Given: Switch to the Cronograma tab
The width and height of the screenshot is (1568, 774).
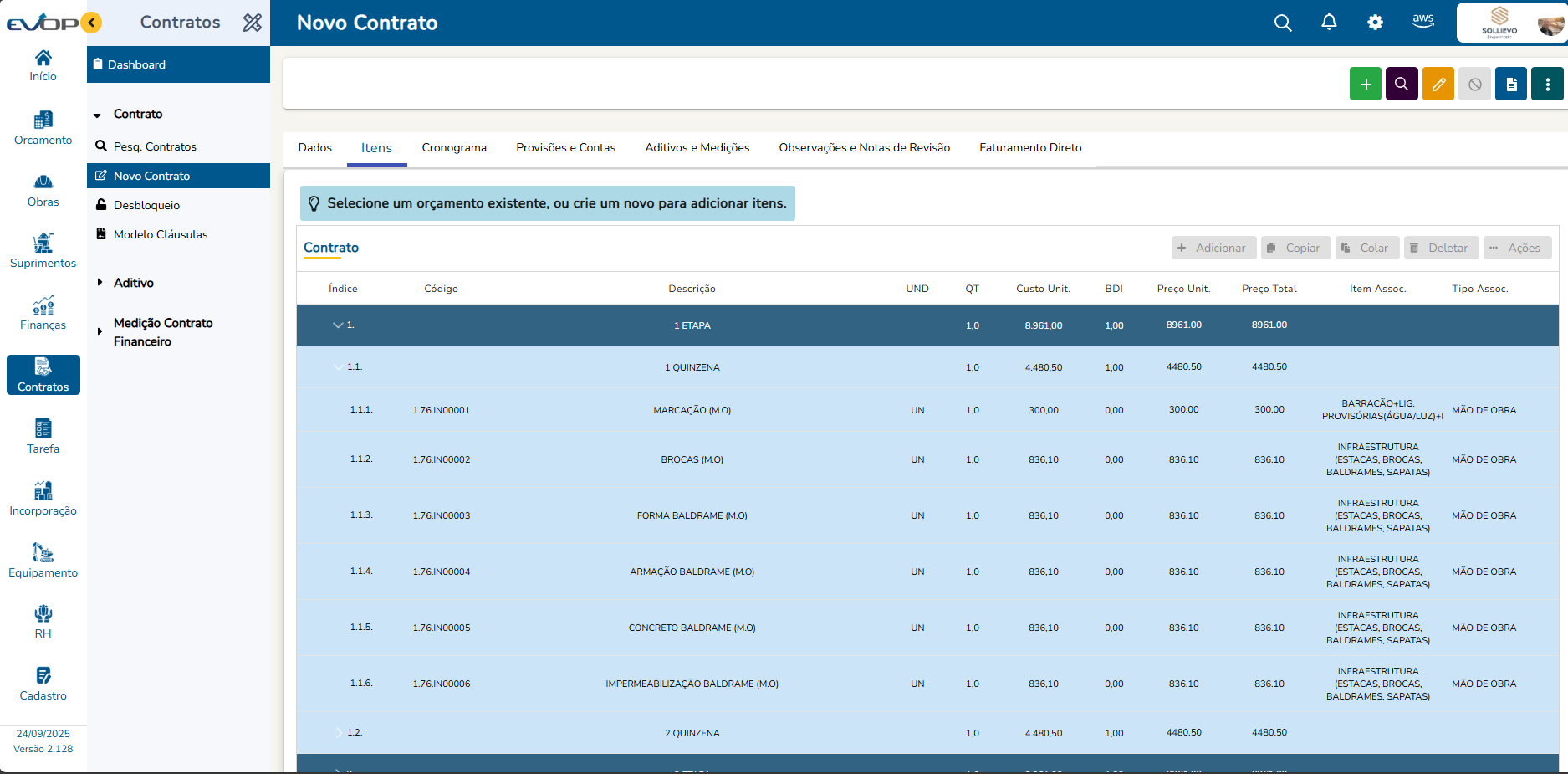Looking at the screenshot, I should click(454, 148).
